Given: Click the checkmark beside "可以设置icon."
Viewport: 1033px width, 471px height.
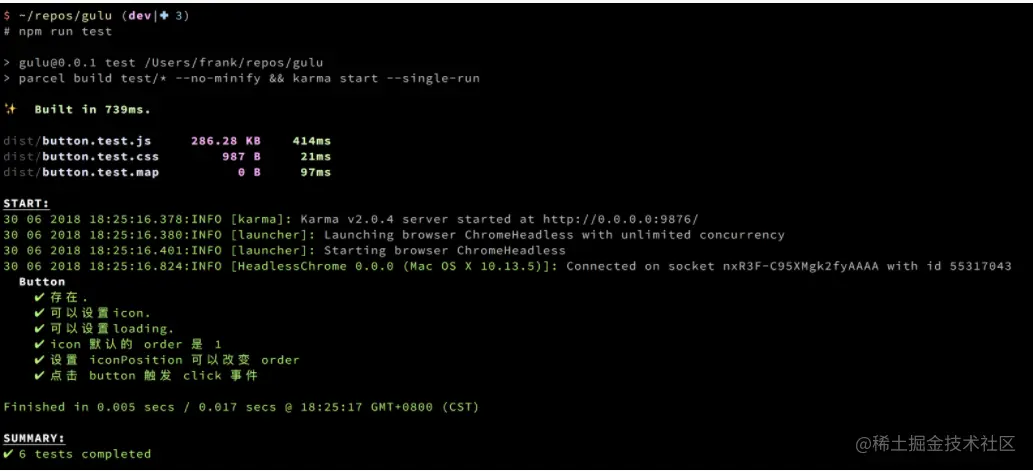Looking at the screenshot, I should [39, 313].
